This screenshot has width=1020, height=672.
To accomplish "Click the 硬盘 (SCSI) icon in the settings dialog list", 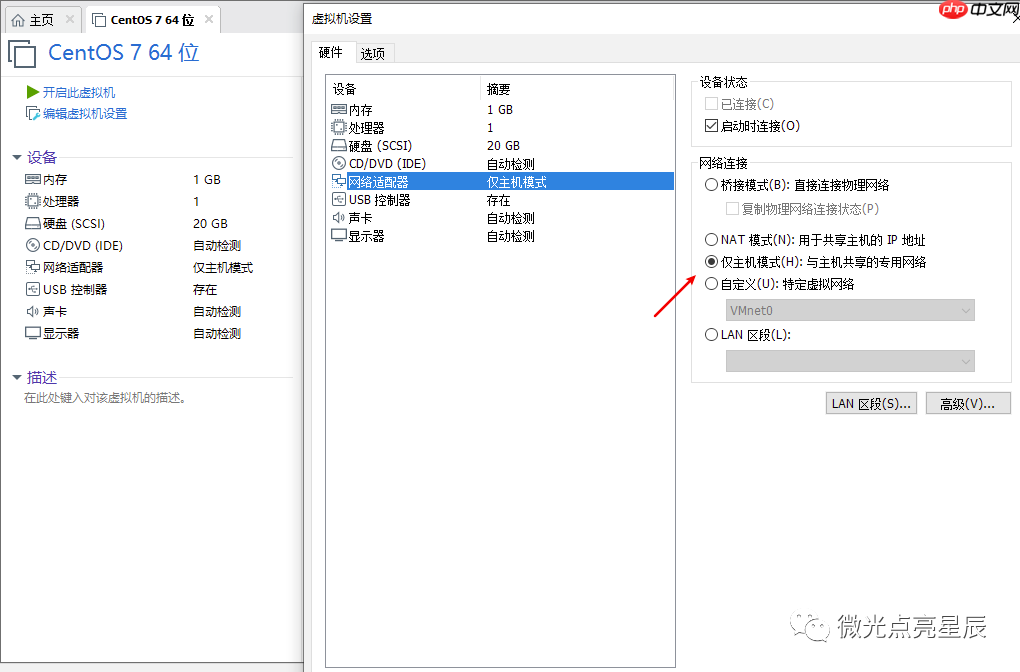I will [x=339, y=145].
